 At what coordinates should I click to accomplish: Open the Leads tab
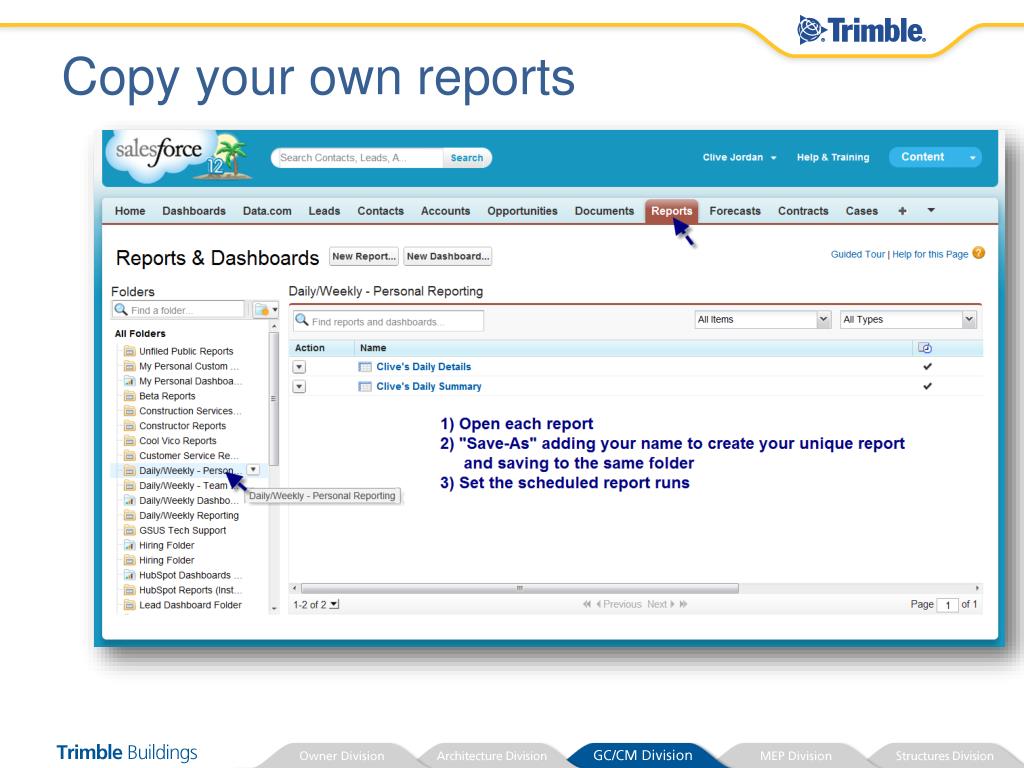pos(325,211)
